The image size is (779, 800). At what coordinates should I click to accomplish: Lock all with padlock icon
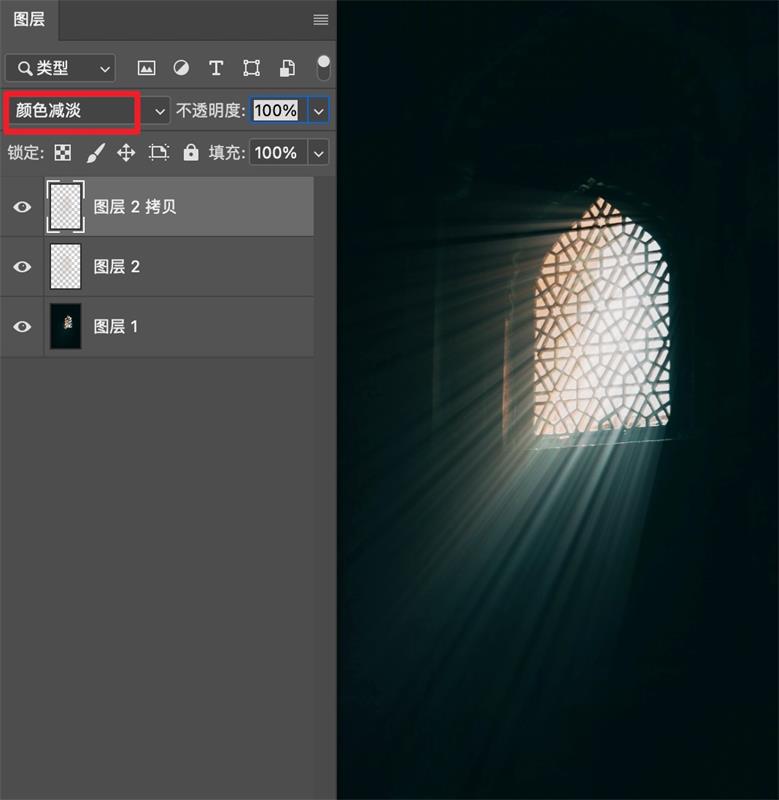click(191, 152)
